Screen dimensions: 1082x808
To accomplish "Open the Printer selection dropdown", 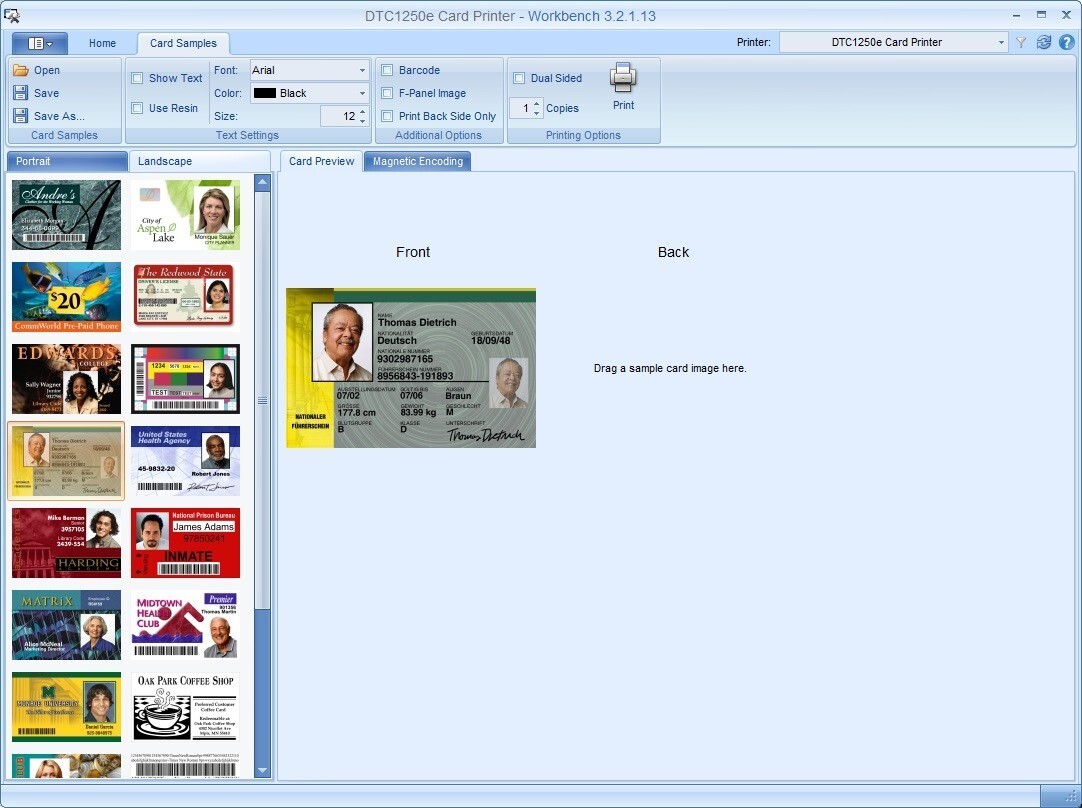I will point(1001,42).
